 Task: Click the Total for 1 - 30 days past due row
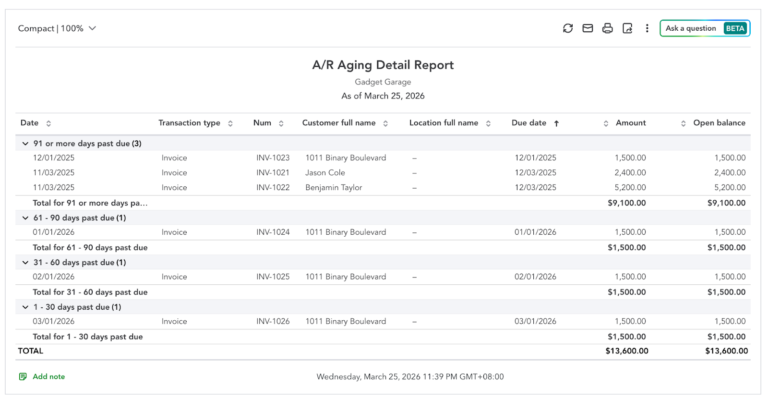point(383,336)
